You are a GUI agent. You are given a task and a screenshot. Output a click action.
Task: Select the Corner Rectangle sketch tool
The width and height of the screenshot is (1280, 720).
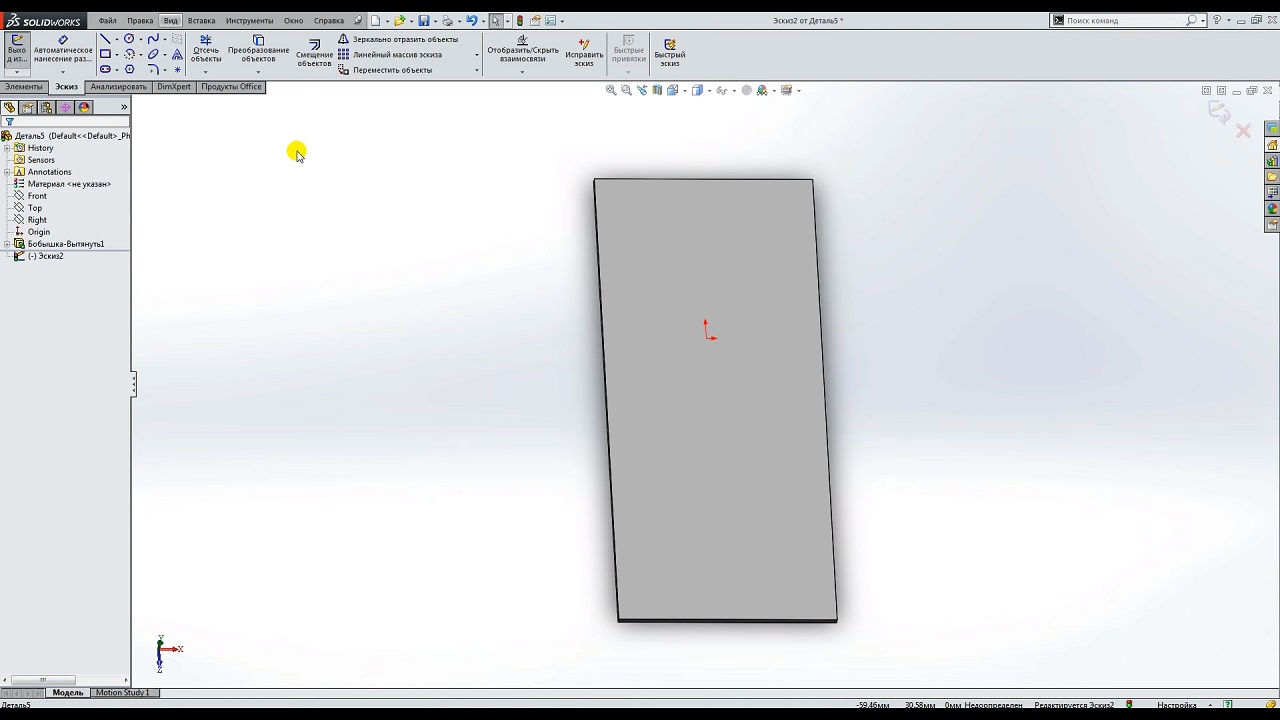click(105, 54)
